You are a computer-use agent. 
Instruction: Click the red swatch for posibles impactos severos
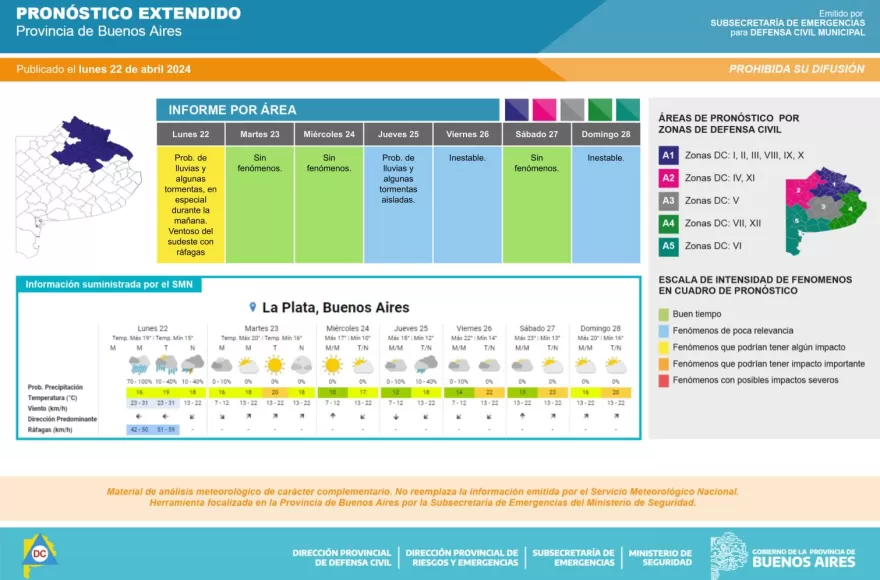click(663, 381)
